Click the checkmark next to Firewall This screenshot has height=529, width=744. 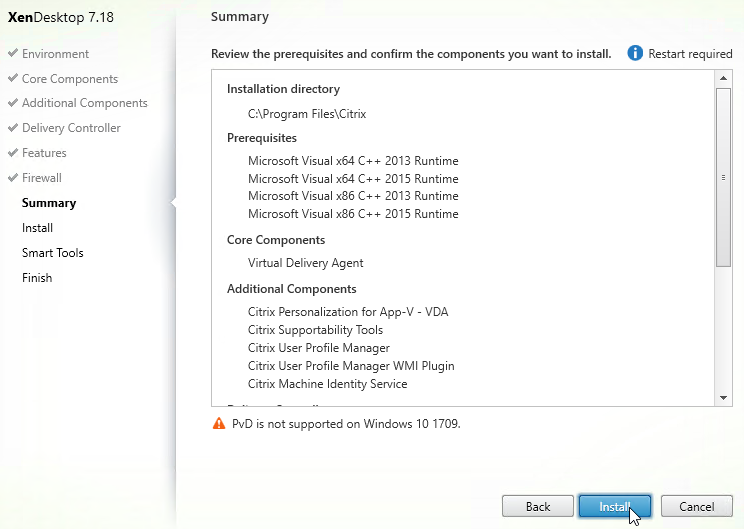click(13, 177)
